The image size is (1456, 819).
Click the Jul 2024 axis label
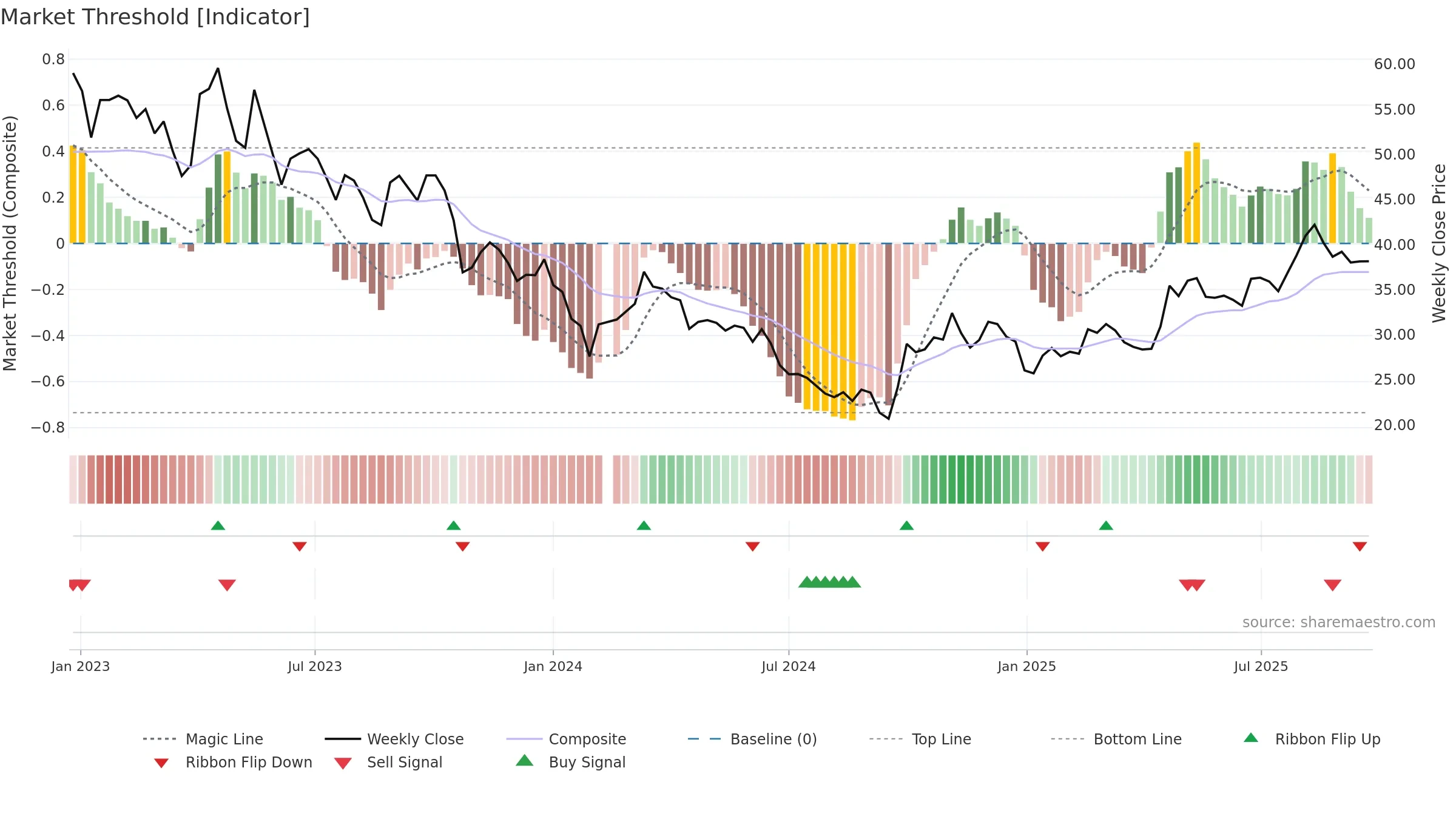click(789, 666)
